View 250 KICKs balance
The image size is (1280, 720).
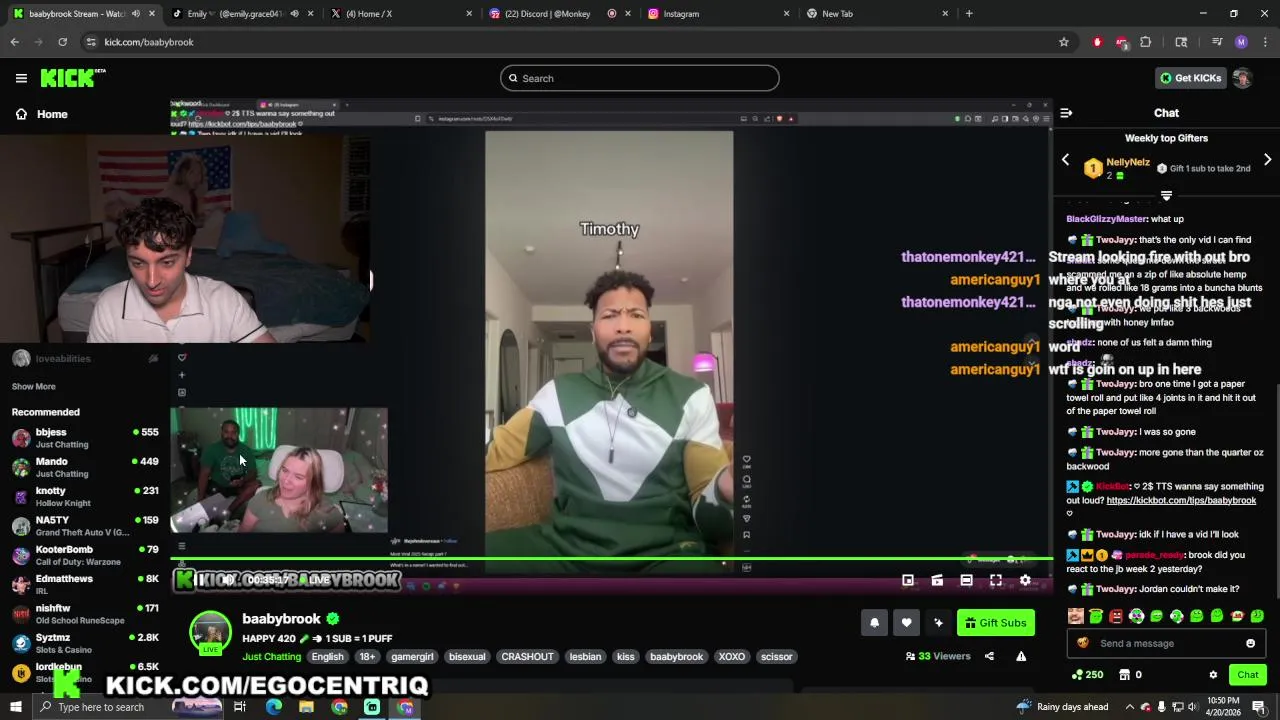[x=1087, y=675]
